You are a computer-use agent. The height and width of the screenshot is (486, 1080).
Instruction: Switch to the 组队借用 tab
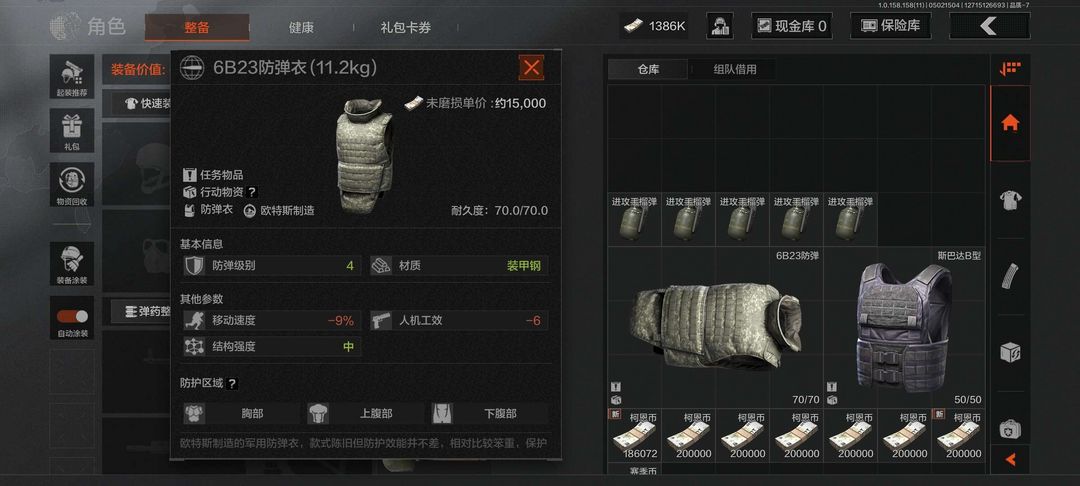pos(734,69)
